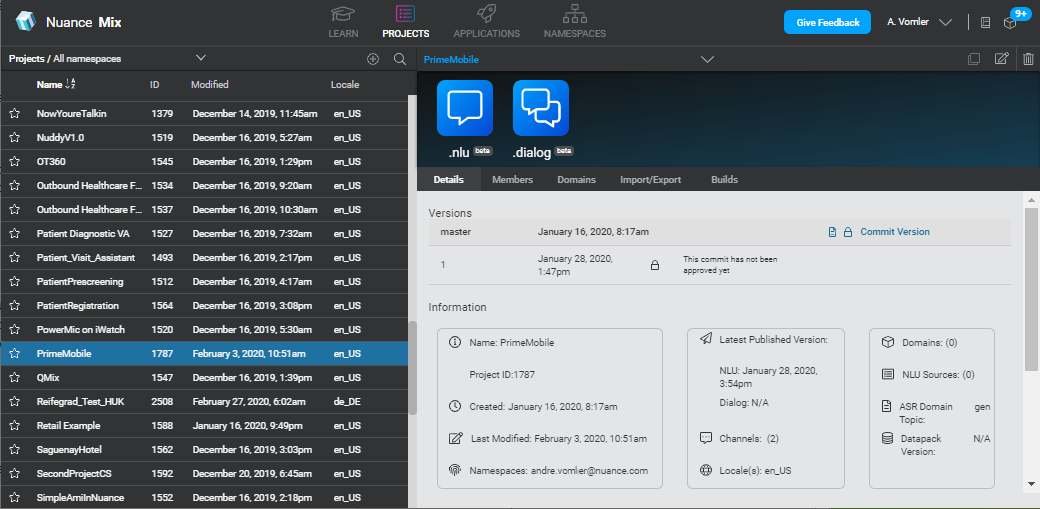Click the add new project plus icon
The image size is (1040, 509).
click(x=373, y=59)
